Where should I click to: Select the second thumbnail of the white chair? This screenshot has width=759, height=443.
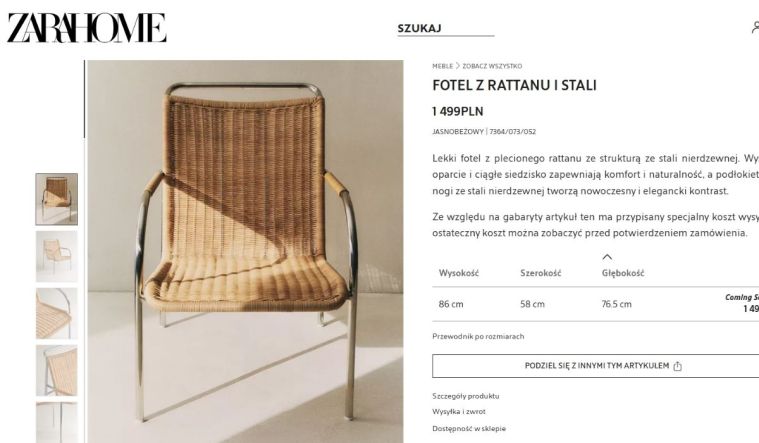point(57,256)
